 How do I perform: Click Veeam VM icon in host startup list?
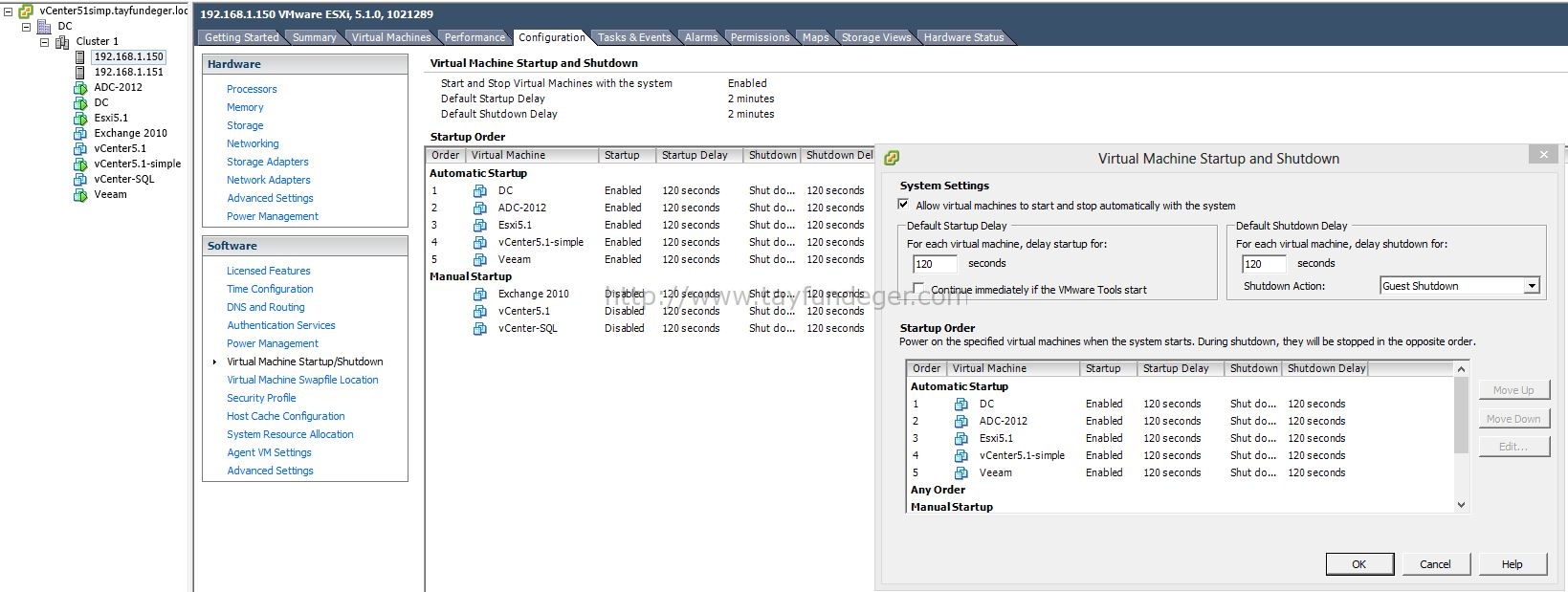tap(480, 260)
